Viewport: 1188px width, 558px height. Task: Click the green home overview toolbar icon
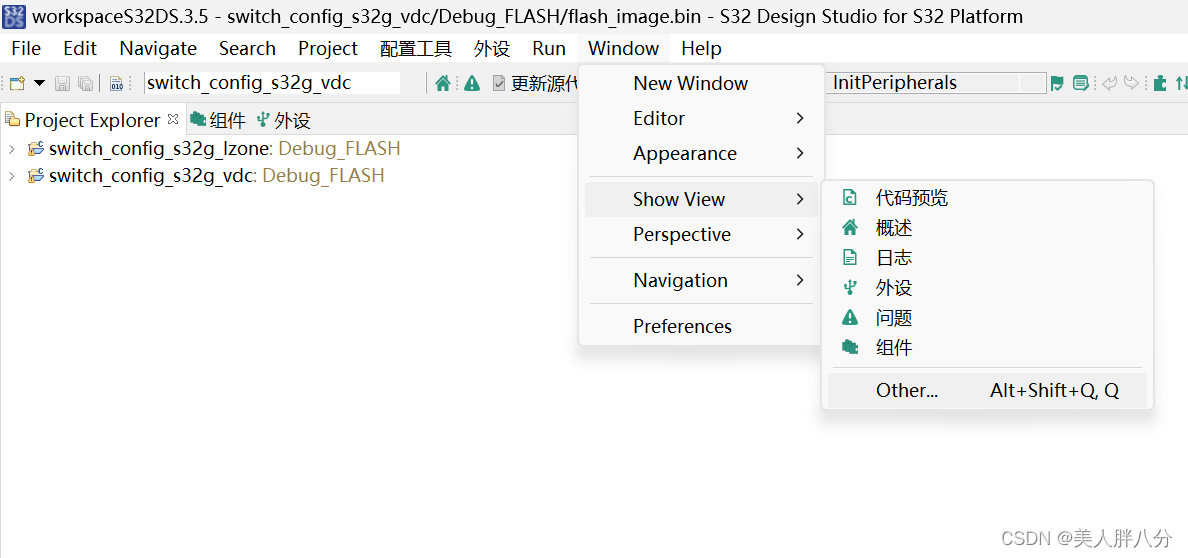[x=443, y=83]
